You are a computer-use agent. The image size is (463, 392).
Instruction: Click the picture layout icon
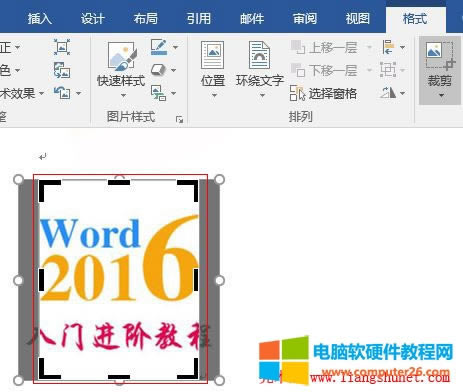[158, 93]
